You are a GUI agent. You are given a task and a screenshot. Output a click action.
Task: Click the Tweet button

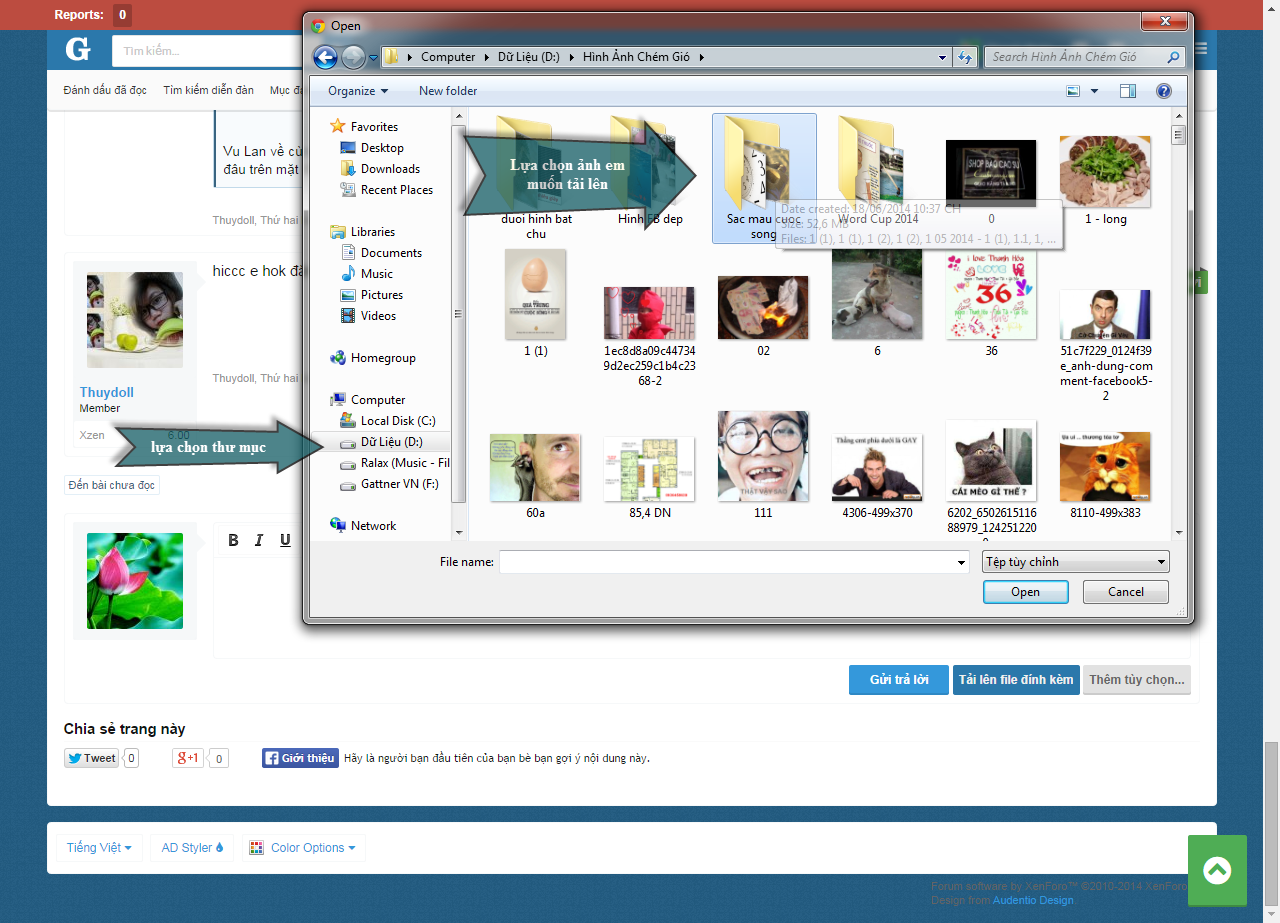pos(91,758)
